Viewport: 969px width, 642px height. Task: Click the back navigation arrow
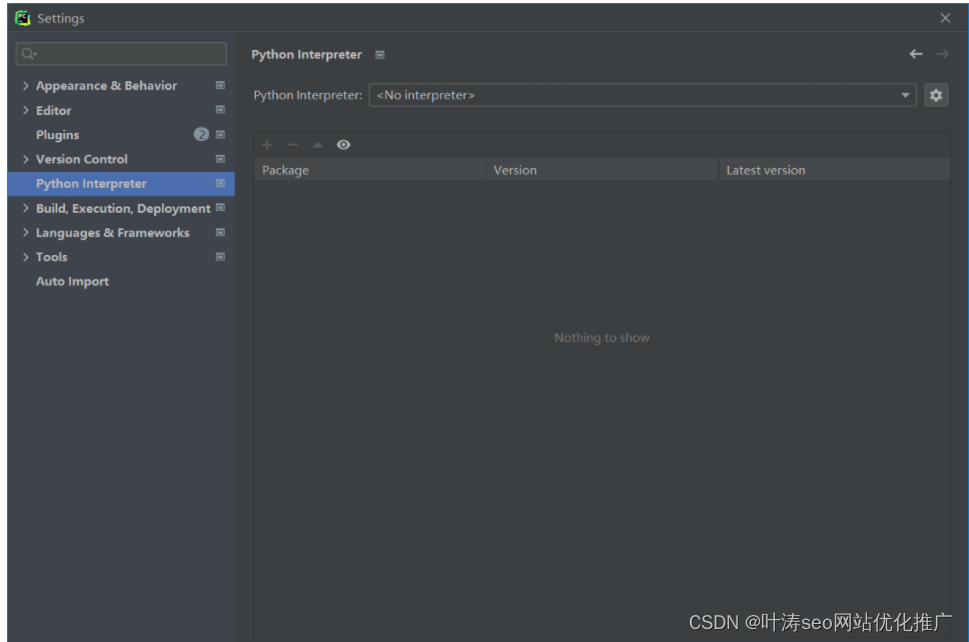pyautogui.click(x=916, y=55)
